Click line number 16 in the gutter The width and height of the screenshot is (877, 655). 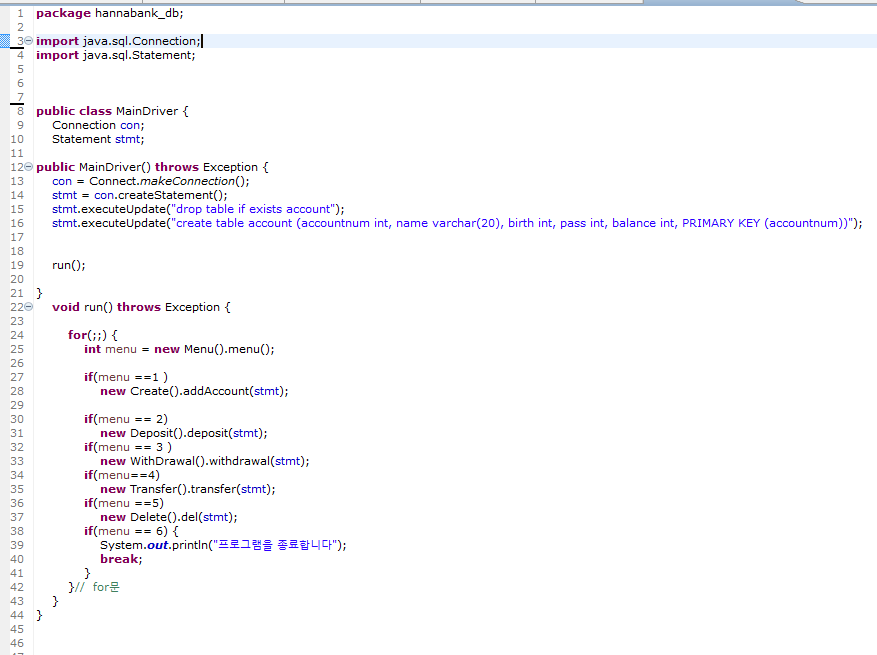pos(17,223)
